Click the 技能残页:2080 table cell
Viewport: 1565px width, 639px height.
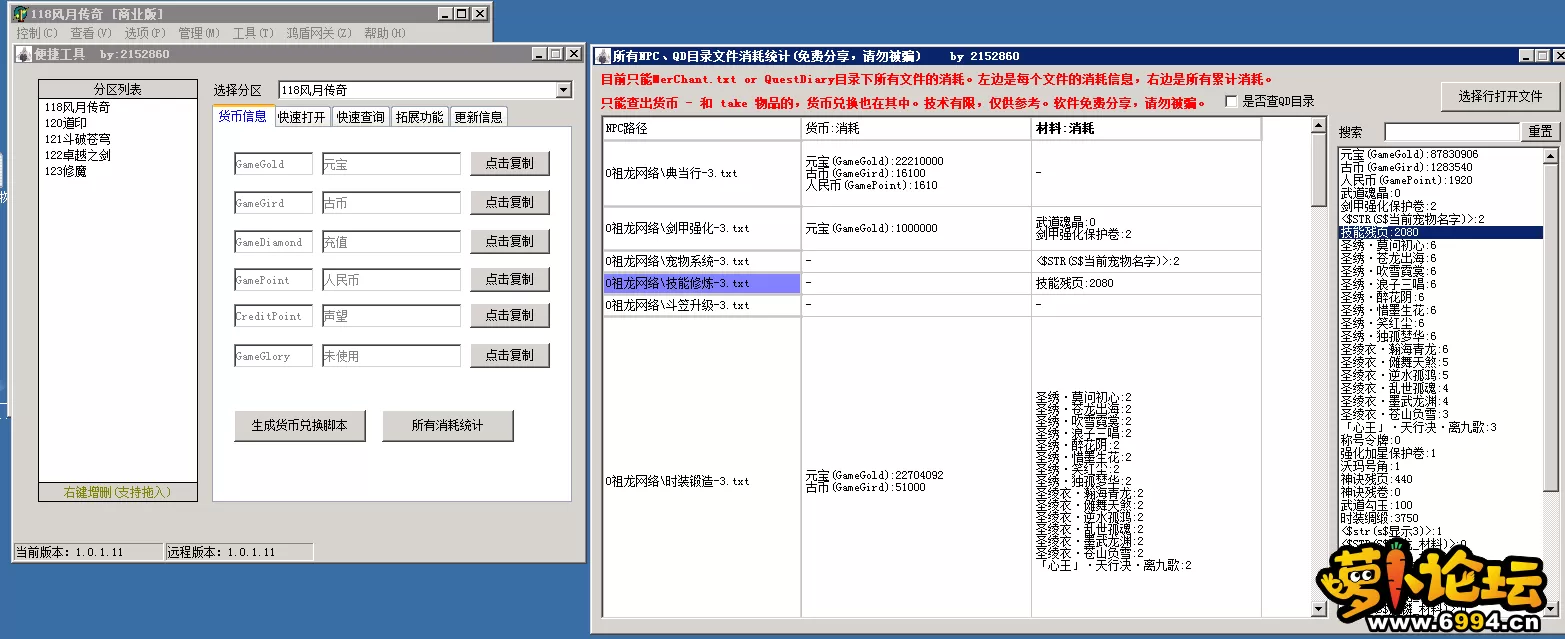[1146, 283]
